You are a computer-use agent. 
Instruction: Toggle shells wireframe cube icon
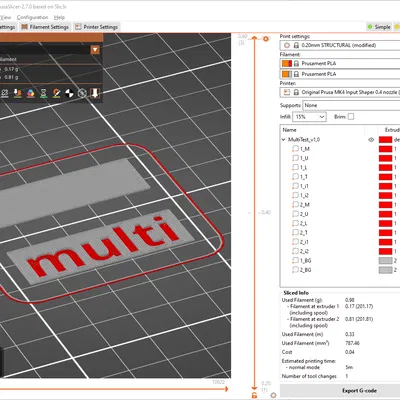(x=82, y=93)
